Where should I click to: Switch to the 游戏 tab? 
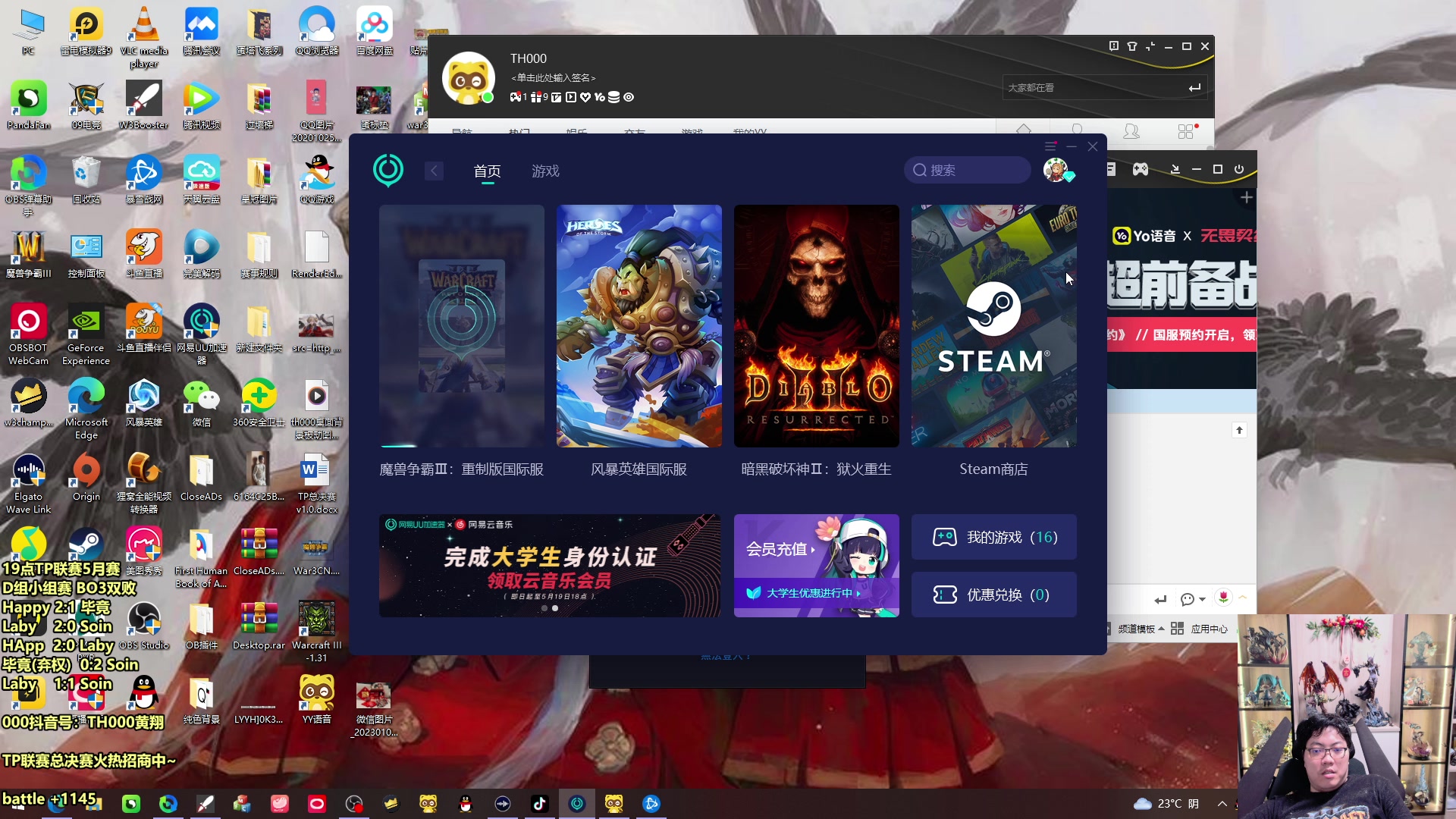point(545,171)
